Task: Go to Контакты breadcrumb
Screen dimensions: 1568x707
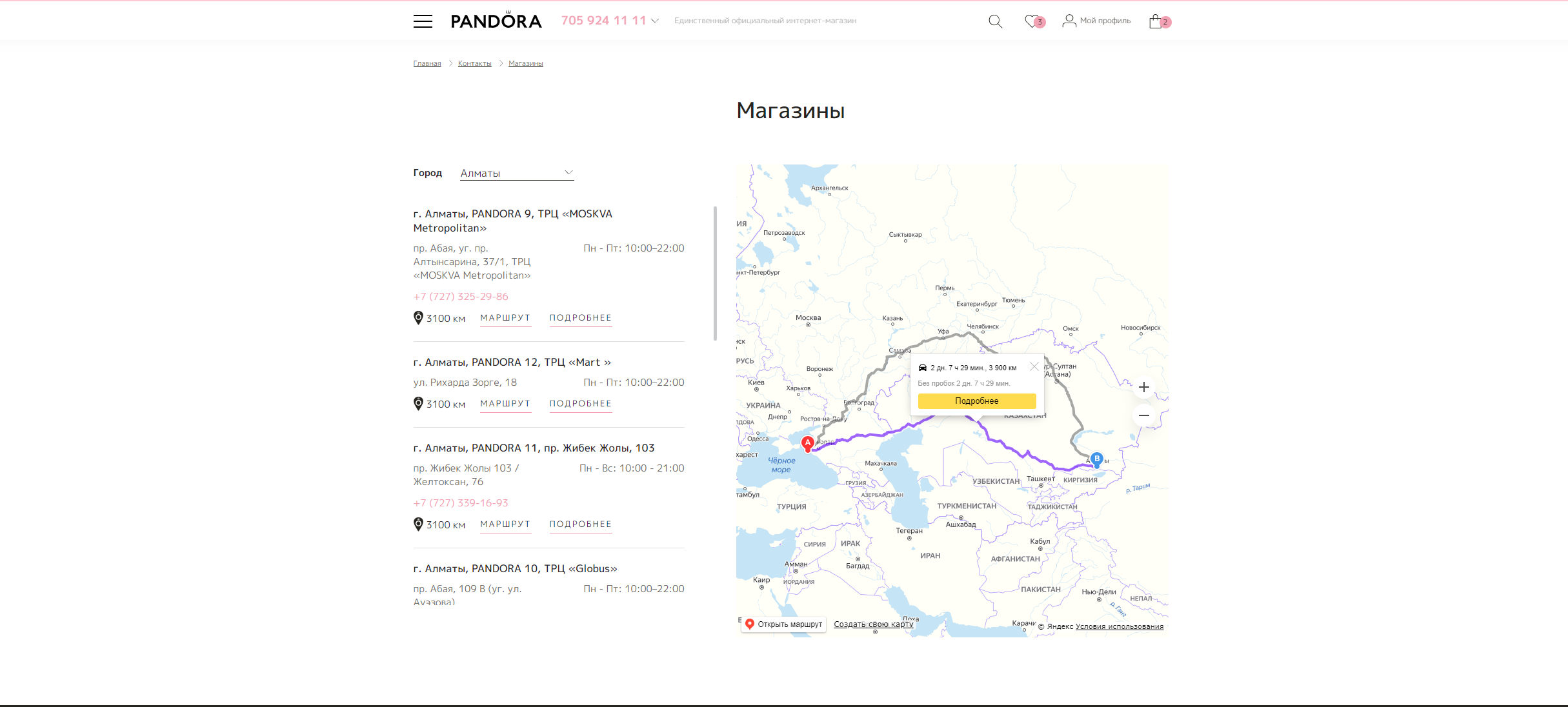Action: coord(475,63)
